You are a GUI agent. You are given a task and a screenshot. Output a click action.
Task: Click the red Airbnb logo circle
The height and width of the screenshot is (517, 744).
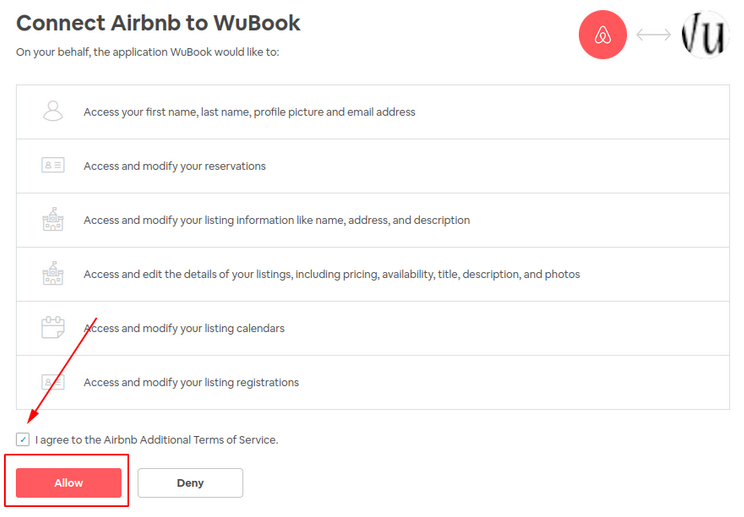[603, 35]
